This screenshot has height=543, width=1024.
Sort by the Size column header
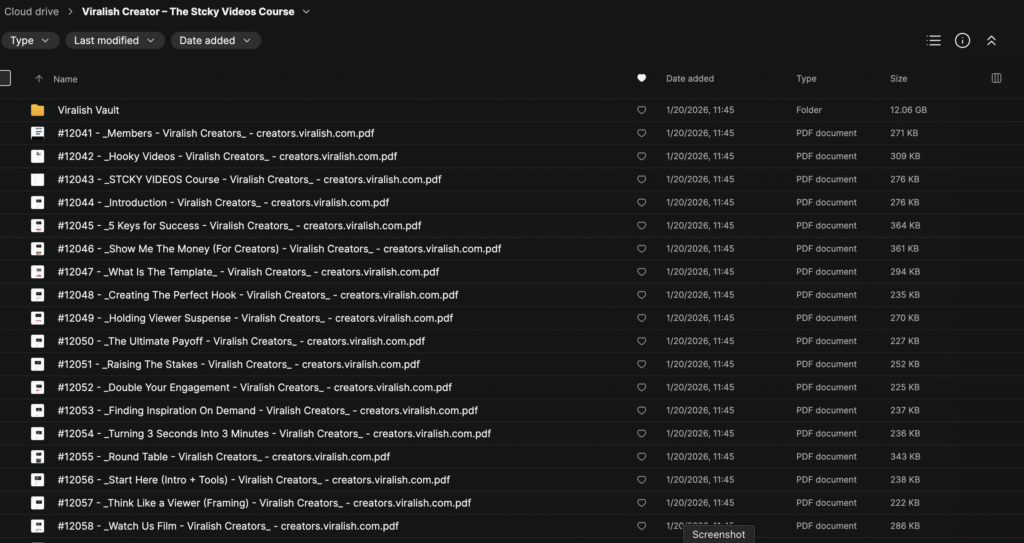pos(899,78)
